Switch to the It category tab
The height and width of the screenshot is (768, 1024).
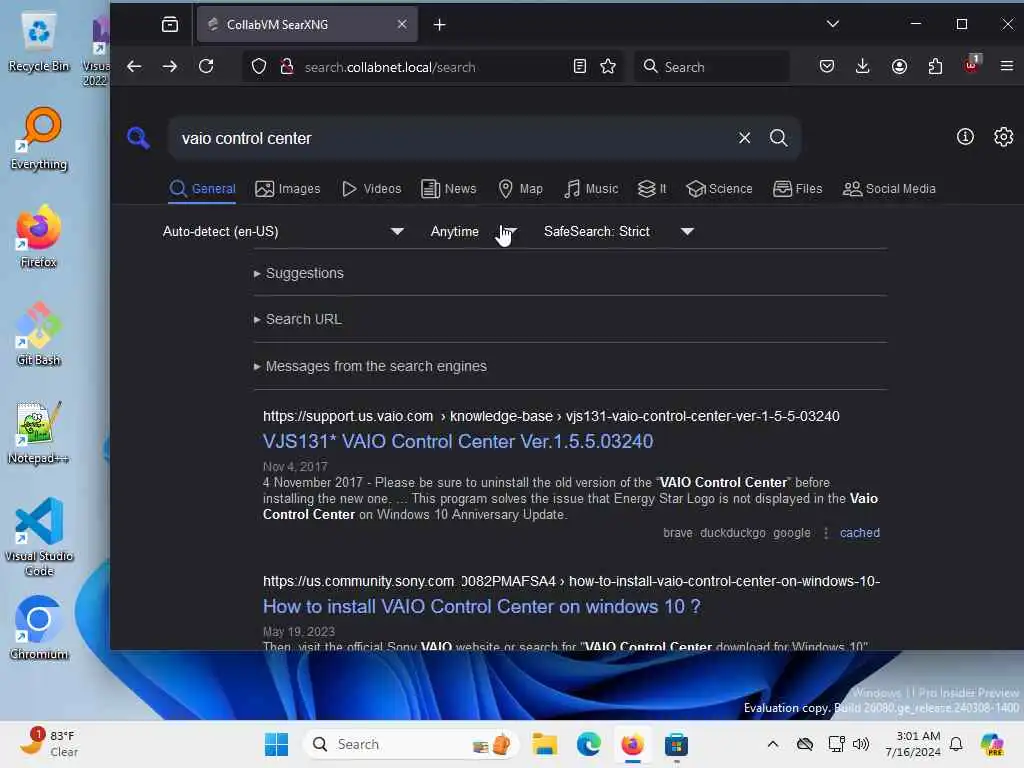click(x=652, y=189)
